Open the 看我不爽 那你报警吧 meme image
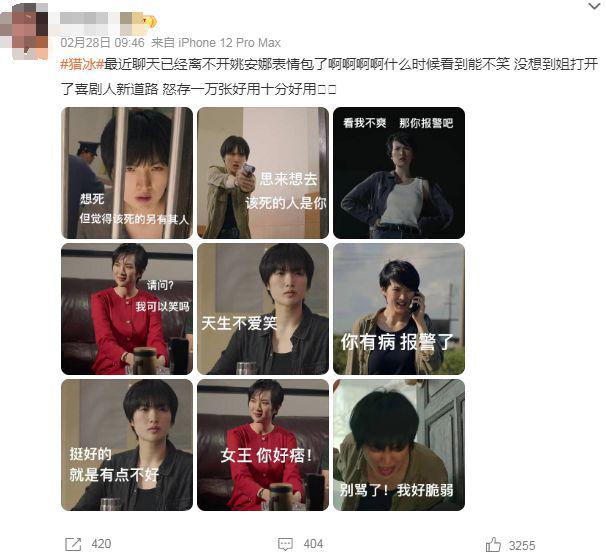This screenshot has width=606, height=559. 399,173
